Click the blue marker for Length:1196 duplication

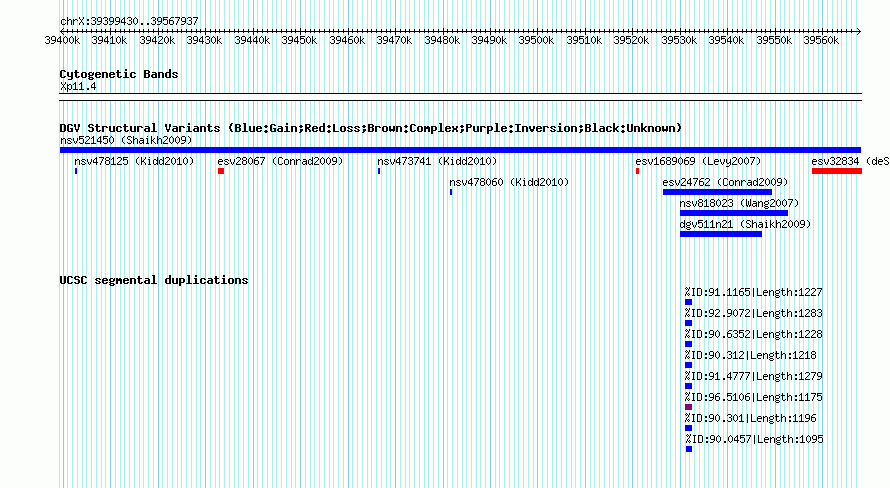pos(689,428)
